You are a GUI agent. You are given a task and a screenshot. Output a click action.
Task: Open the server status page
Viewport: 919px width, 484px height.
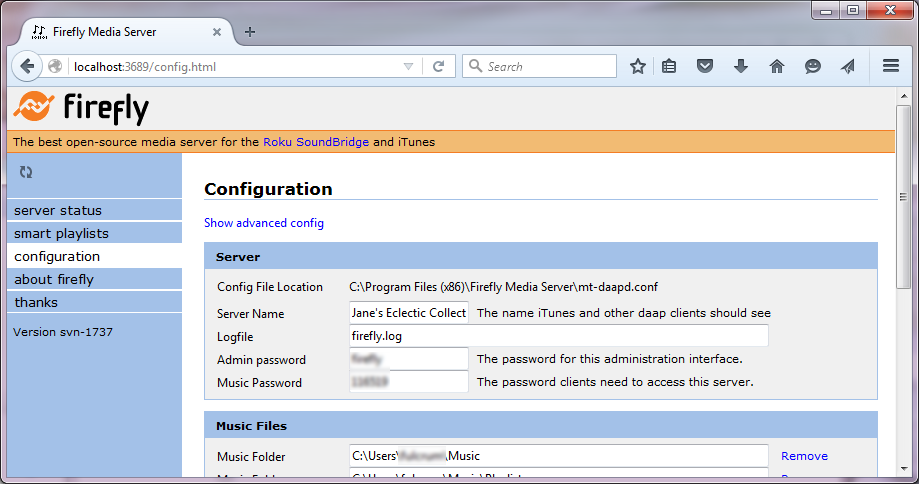(x=58, y=211)
